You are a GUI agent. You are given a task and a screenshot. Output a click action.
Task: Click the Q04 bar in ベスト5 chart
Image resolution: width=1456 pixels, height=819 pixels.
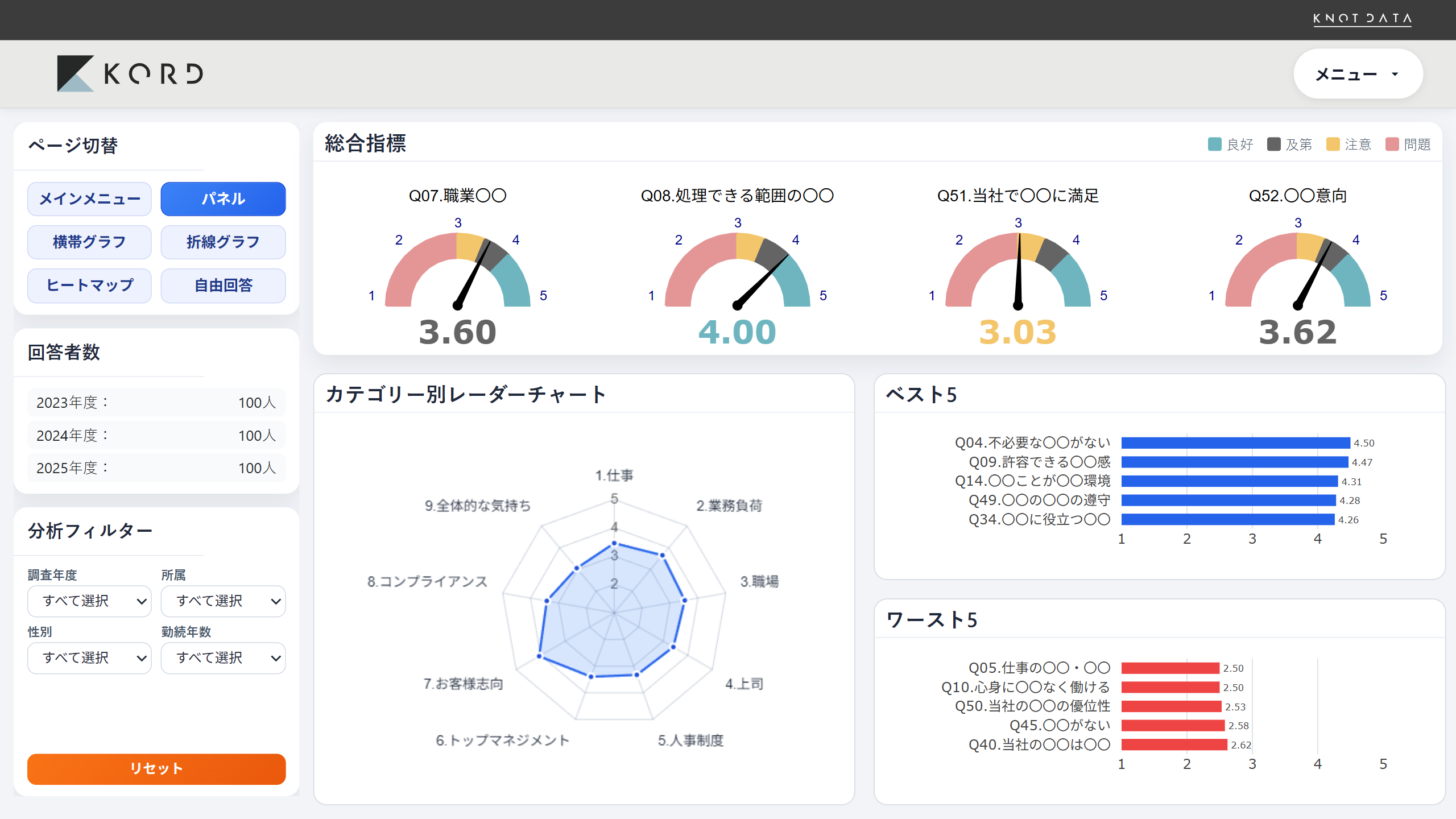pyautogui.click(x=1234, y=442)
